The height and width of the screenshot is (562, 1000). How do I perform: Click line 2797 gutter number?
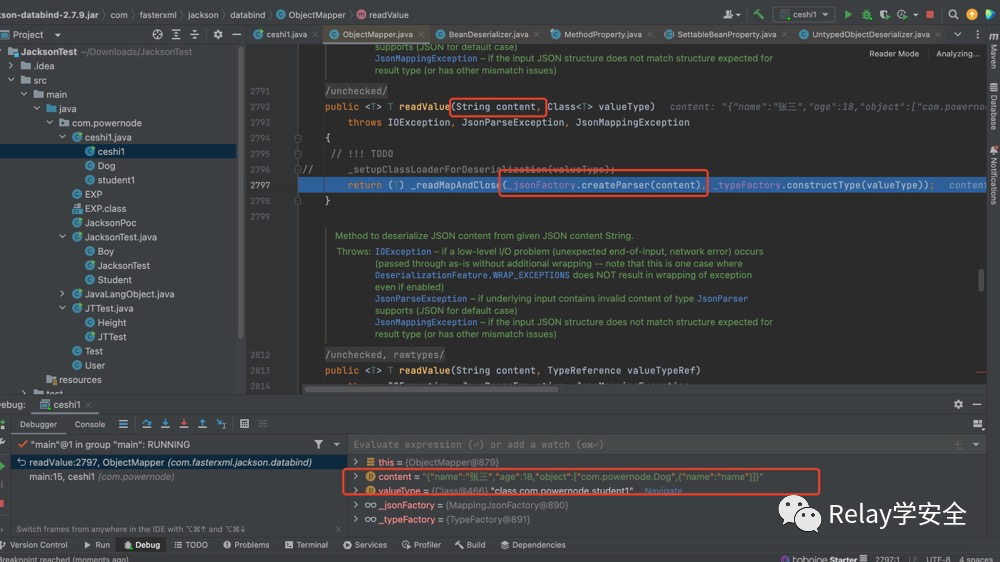(260, 185)
